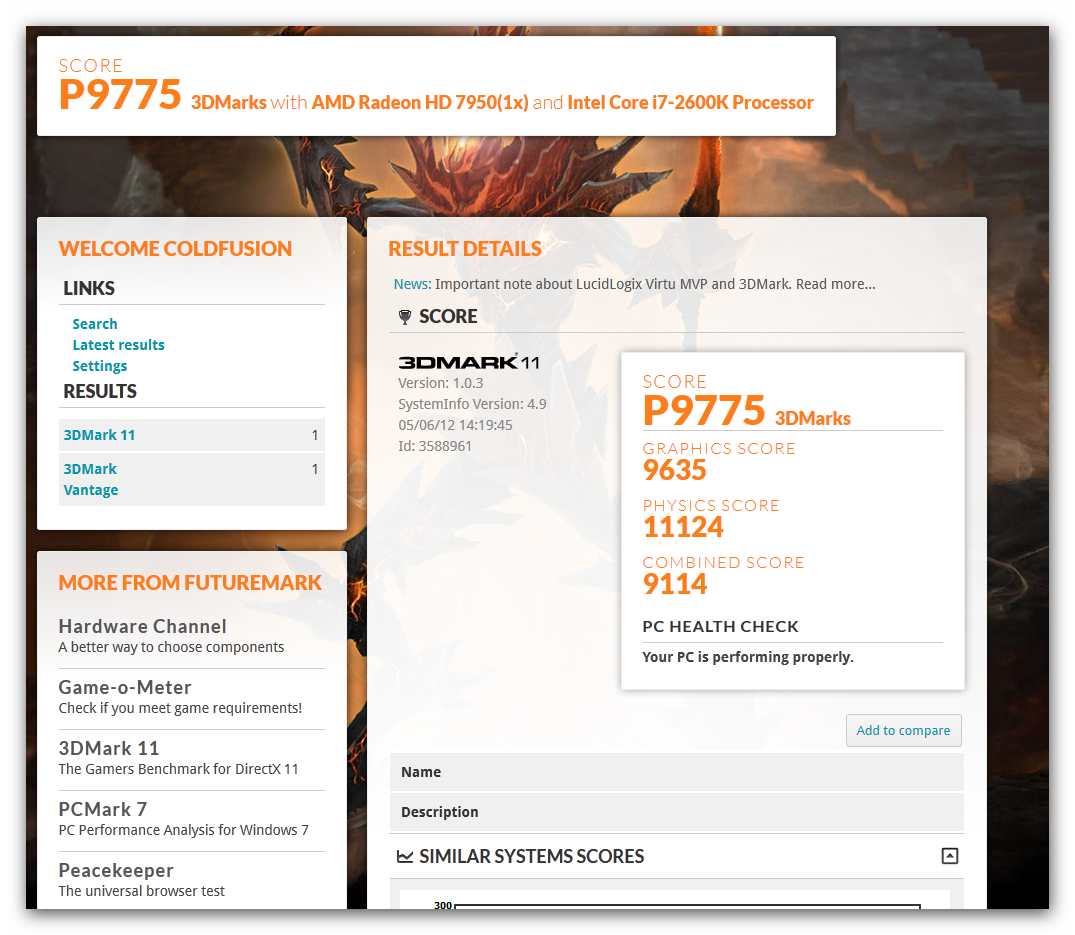The width and height of the screenshot is (1075, 935).
Task: Open 3DMark Vantage results row
Action: pyautogui.click(x=191, y=479)
